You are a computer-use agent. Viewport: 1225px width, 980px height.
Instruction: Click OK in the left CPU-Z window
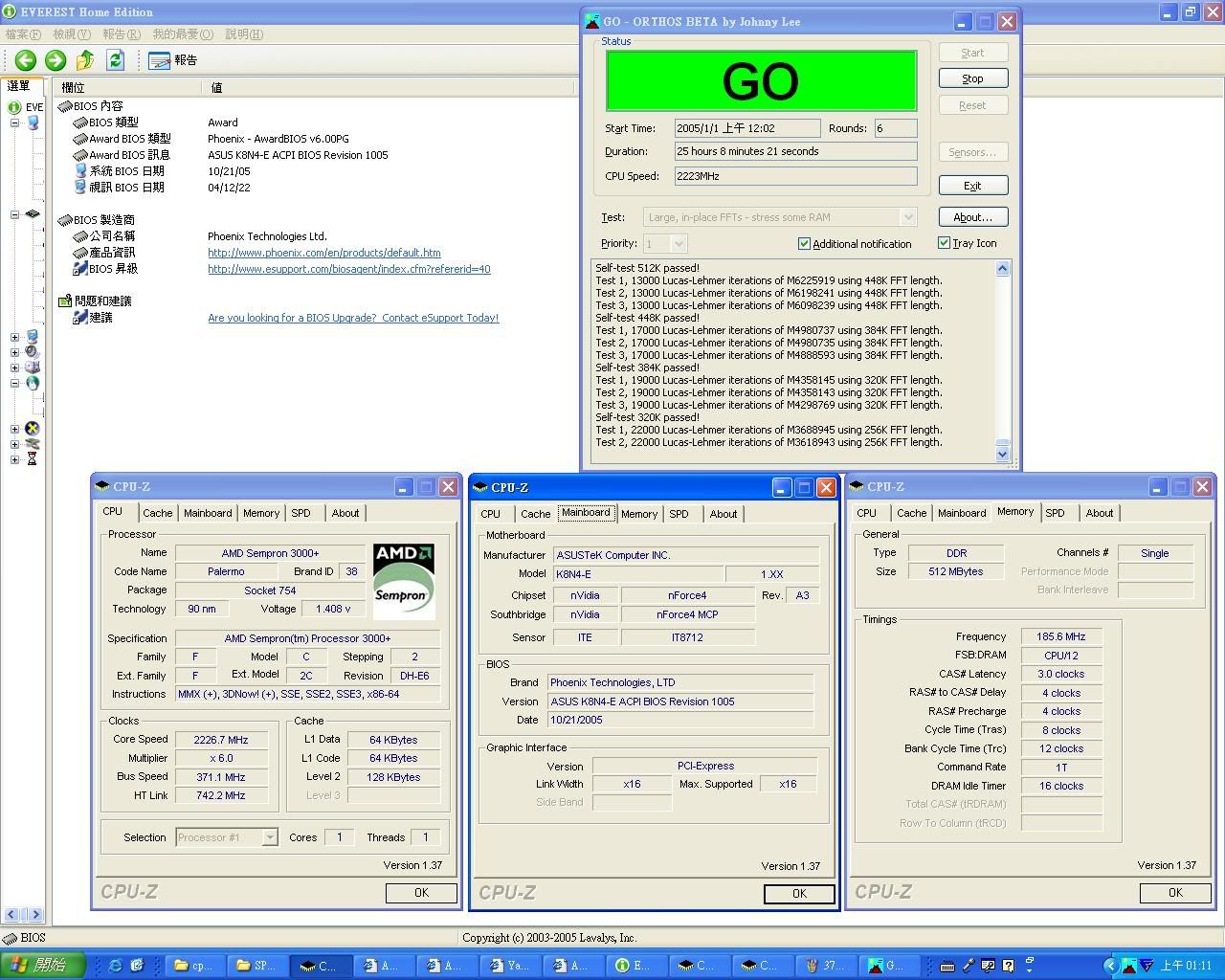[x=421, y=892]
